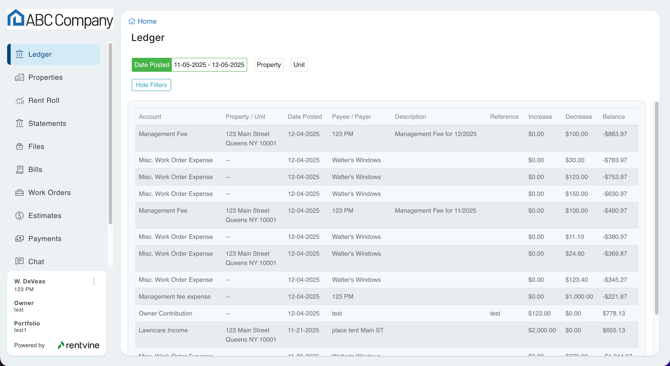
Task: Open the Work Orders toolbox icon
Action: click(19, 193)
